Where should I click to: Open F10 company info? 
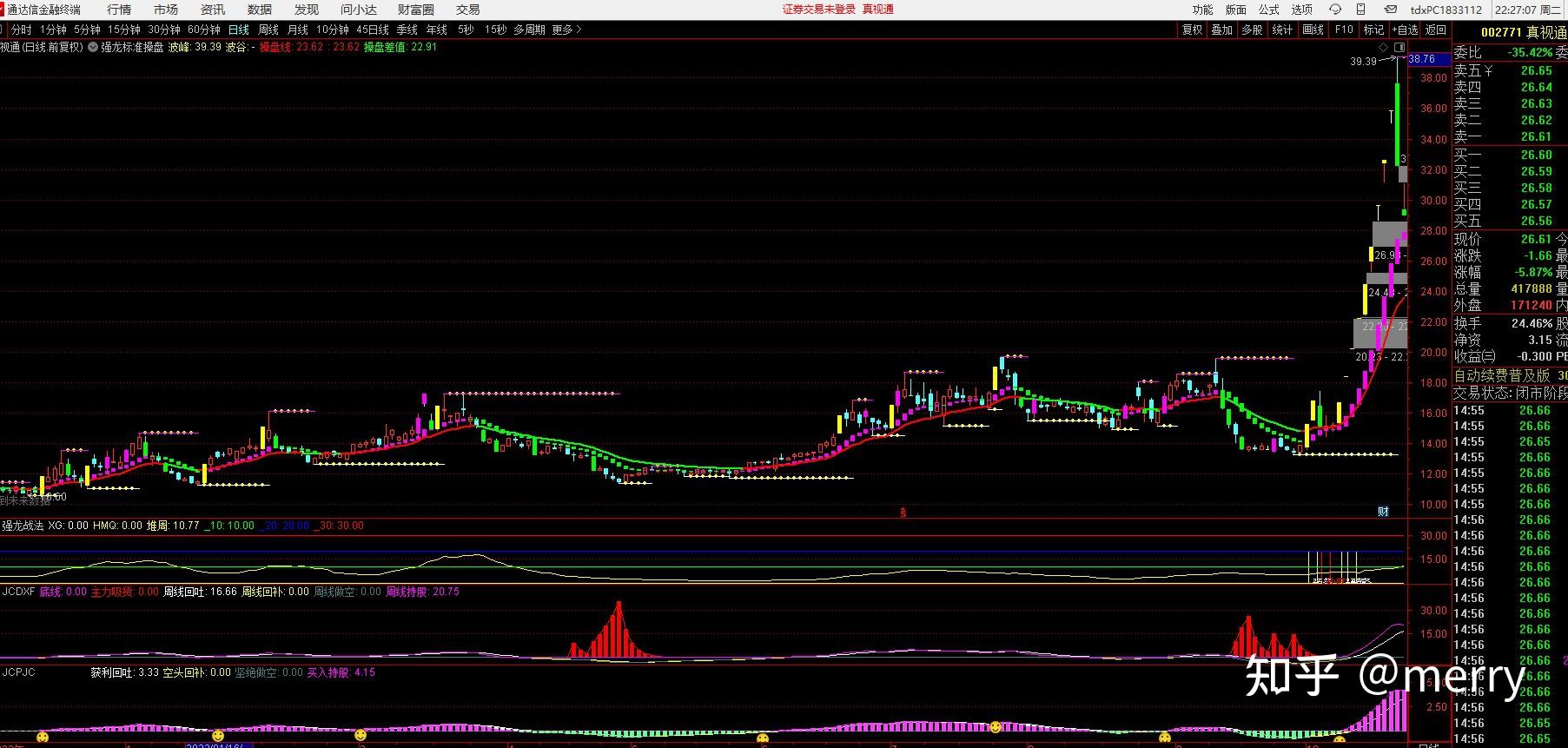pyautogui.click(x=1344, y=30)
